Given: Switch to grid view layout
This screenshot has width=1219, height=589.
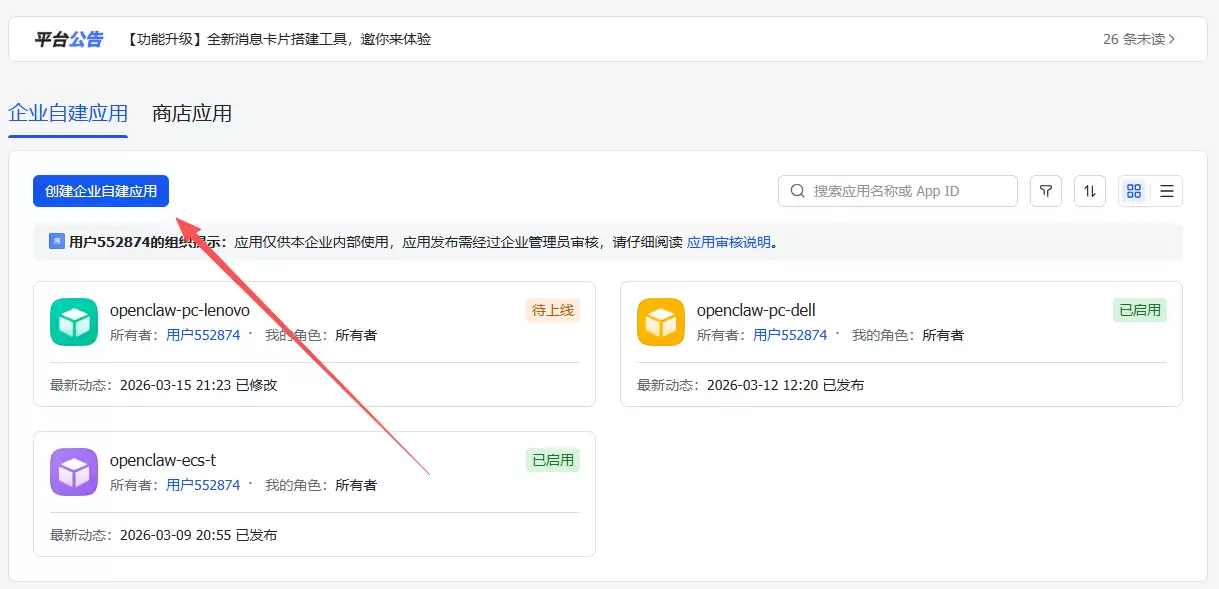Looking at the screenshot, I should [x=1134, y=191].
